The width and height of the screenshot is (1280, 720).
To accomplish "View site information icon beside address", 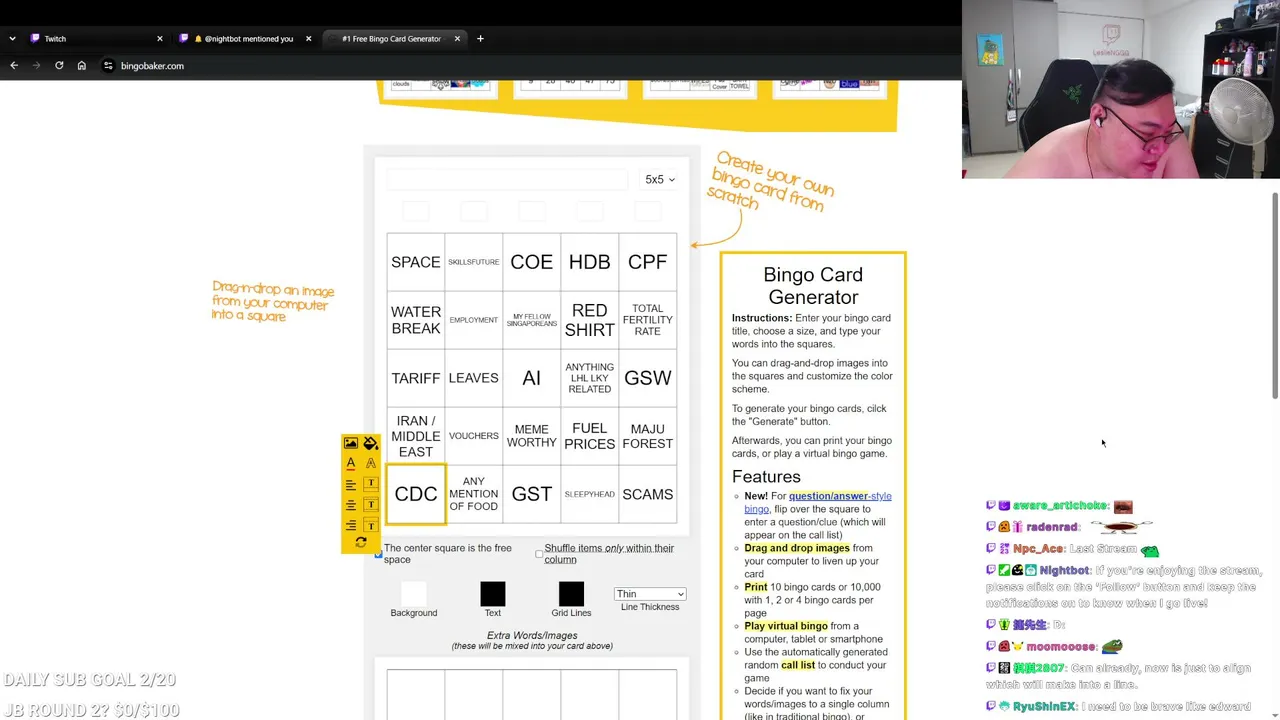I will click(x=108, y=66).
